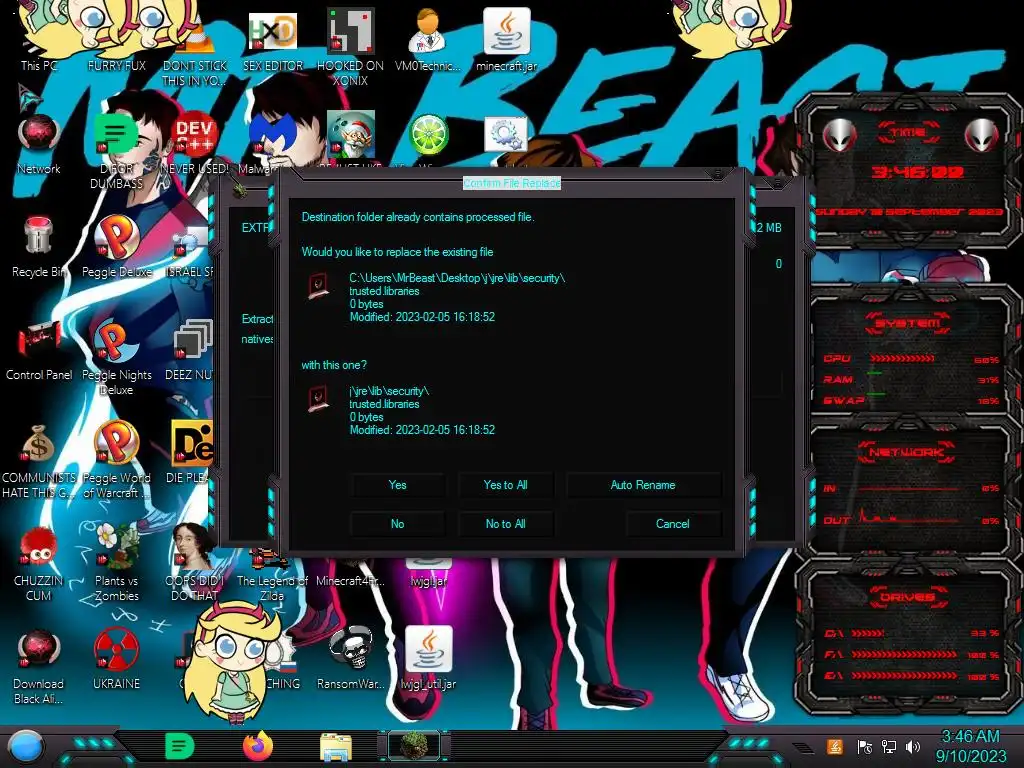Click the C:\Users\MrBeast\Desktop path text

coord(457,278)
